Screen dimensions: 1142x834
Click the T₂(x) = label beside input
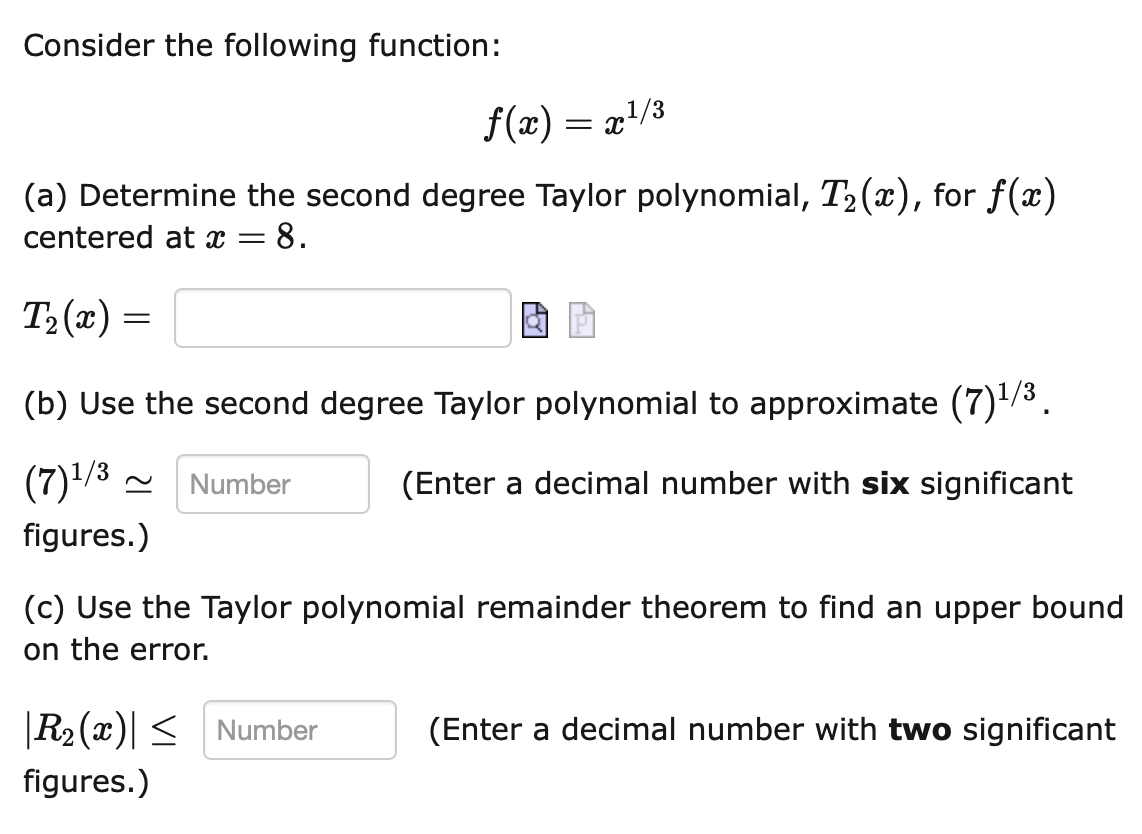point(87,318)
